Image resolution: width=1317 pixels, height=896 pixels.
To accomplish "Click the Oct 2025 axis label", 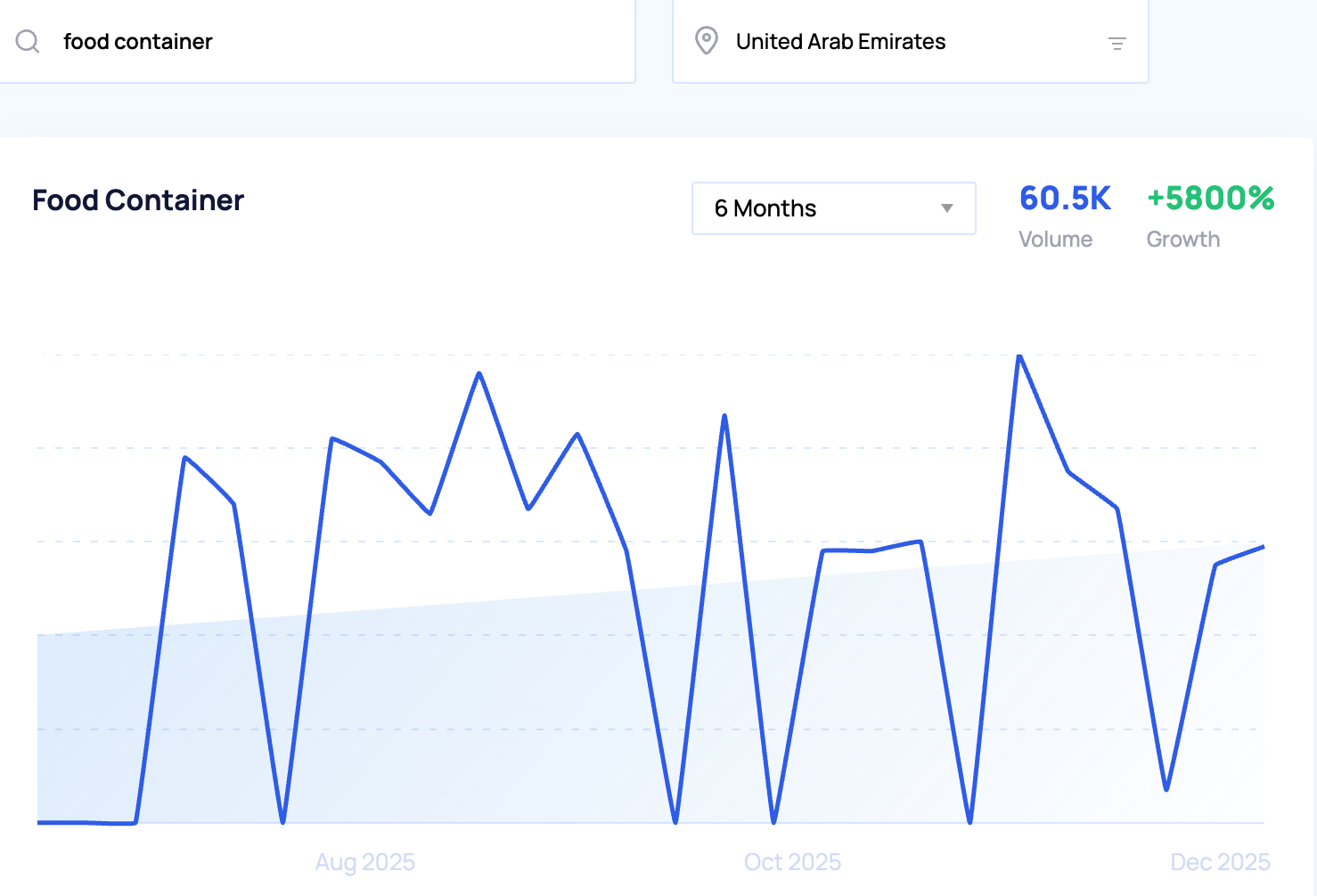I will 792,862.
